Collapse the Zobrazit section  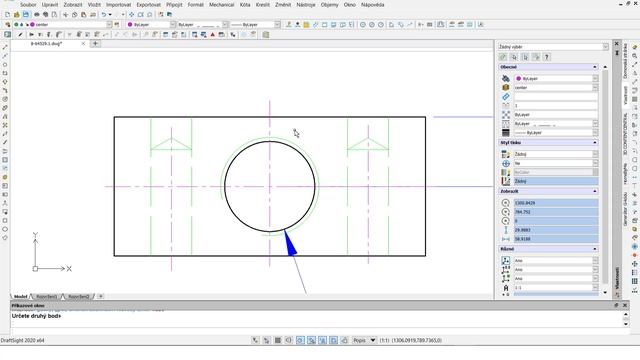tap(595, 191)
